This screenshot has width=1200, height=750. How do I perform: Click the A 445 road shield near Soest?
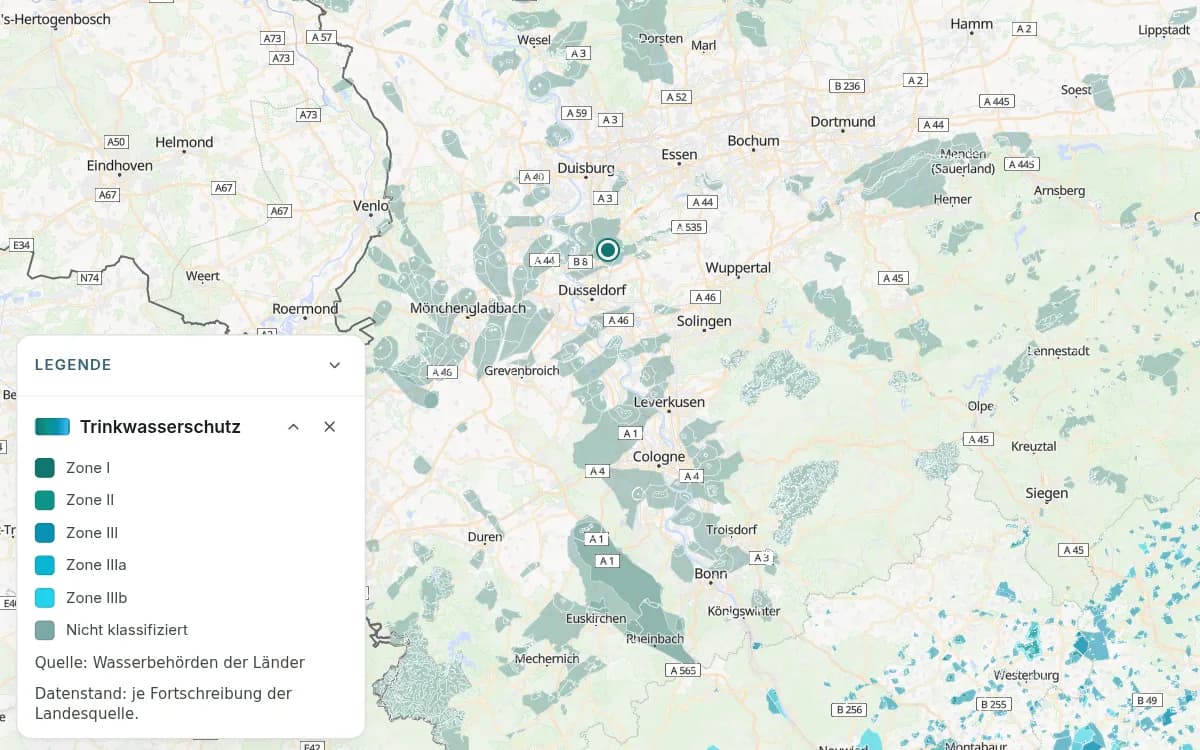[x=997, y=101]
